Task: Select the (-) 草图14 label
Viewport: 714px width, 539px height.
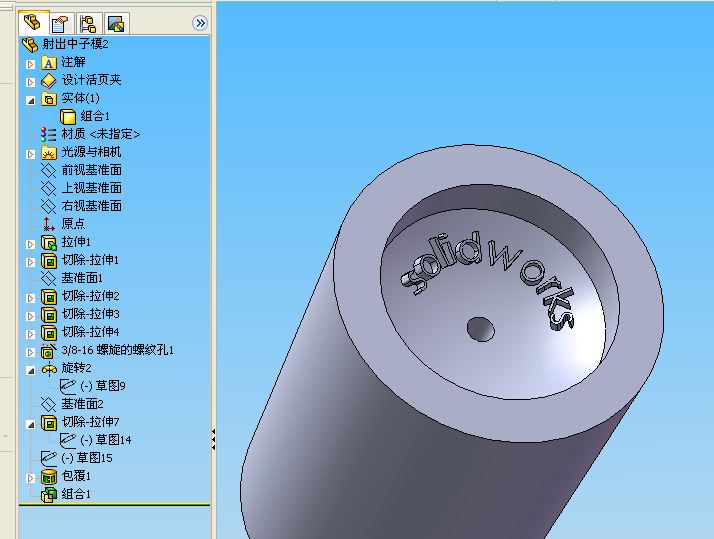Action: [x=106, y=440]
